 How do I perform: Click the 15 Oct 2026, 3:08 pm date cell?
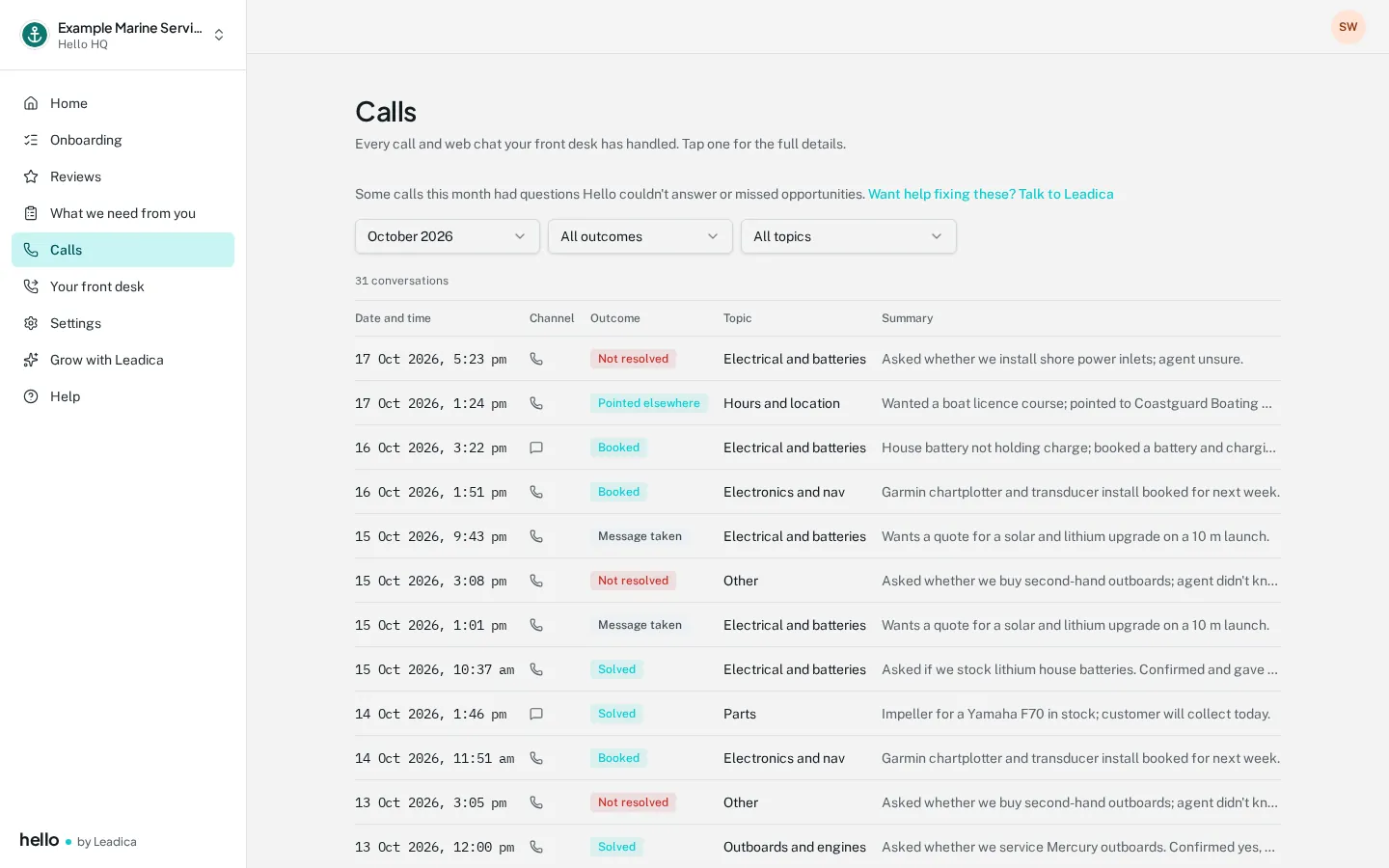click(430, 581)
